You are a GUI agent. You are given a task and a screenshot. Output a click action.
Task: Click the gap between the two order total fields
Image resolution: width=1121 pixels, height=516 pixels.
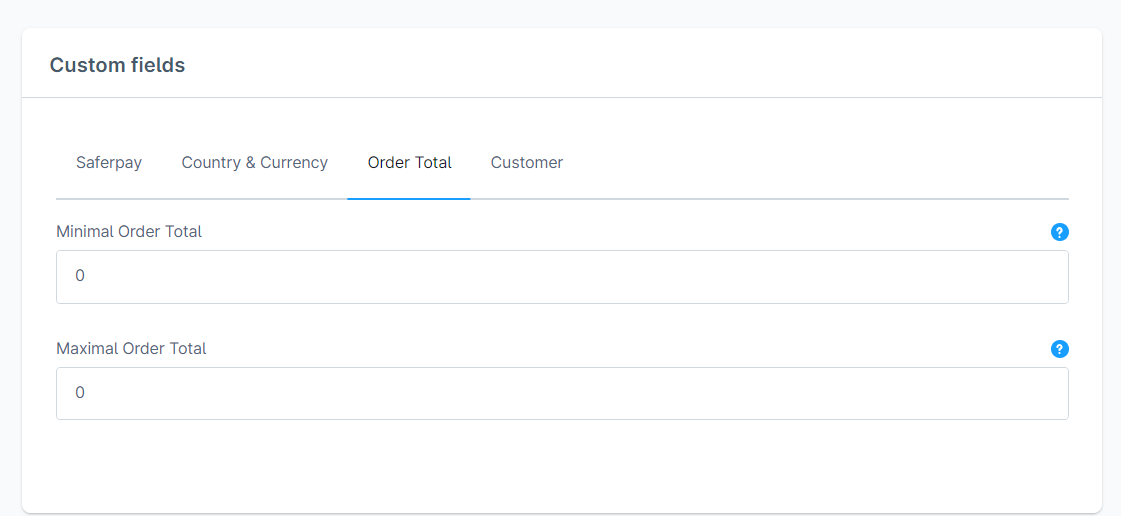tap(562, 322)
